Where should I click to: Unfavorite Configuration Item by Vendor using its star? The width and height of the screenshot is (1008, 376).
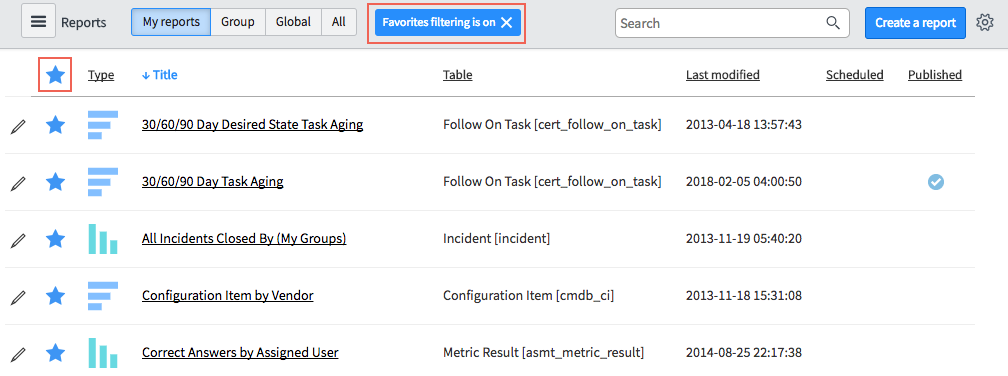55,296
